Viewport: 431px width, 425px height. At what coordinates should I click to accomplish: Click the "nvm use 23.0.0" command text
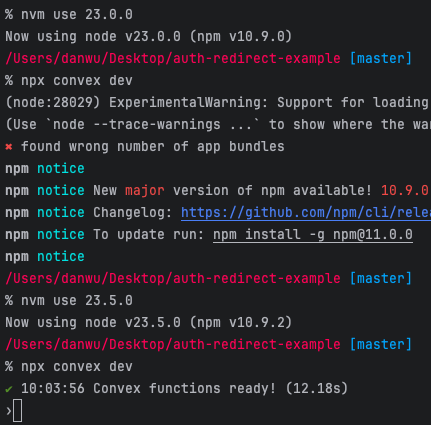(77, 15)
